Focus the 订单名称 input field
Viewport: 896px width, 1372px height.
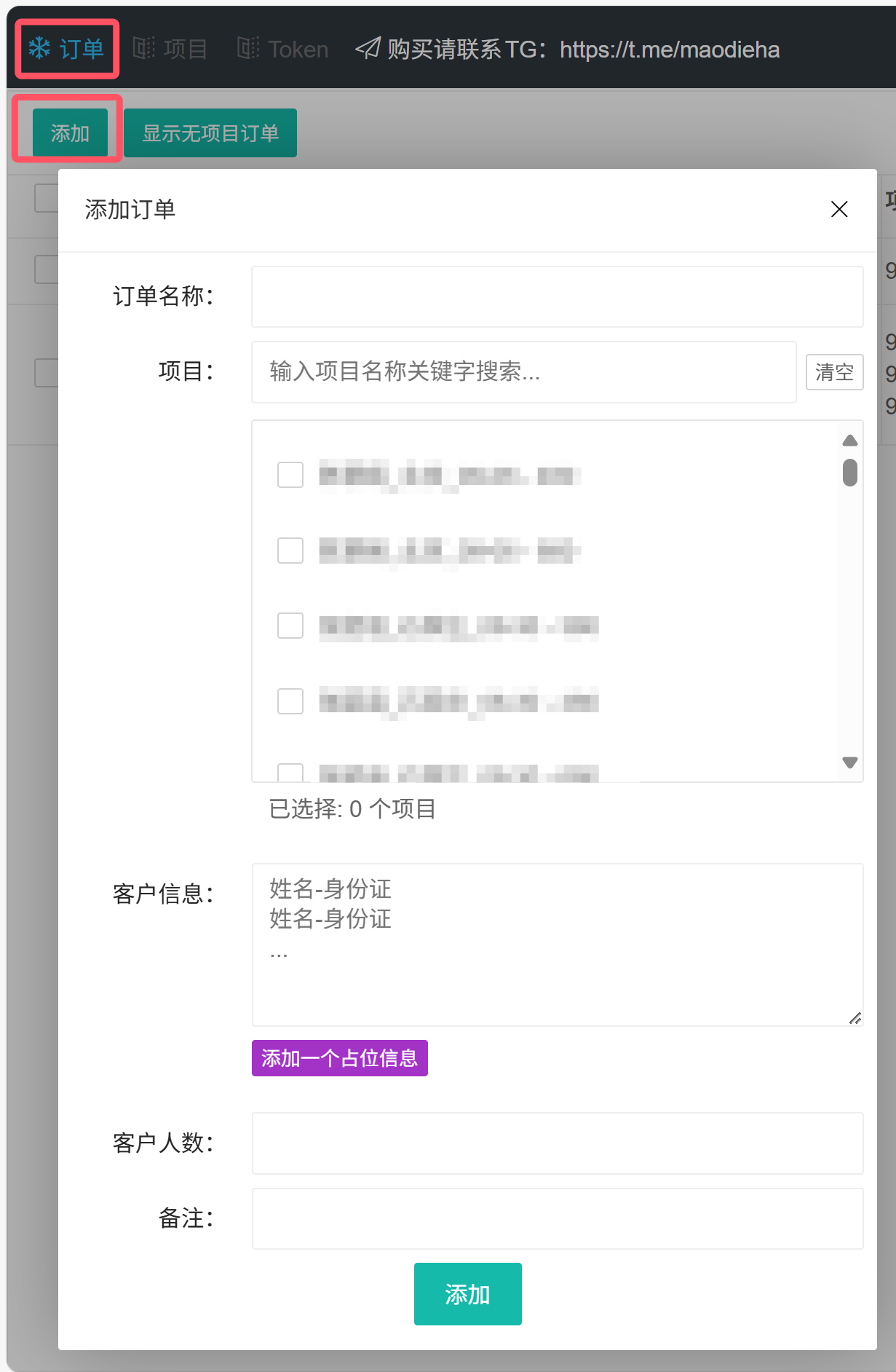(557, 296)
